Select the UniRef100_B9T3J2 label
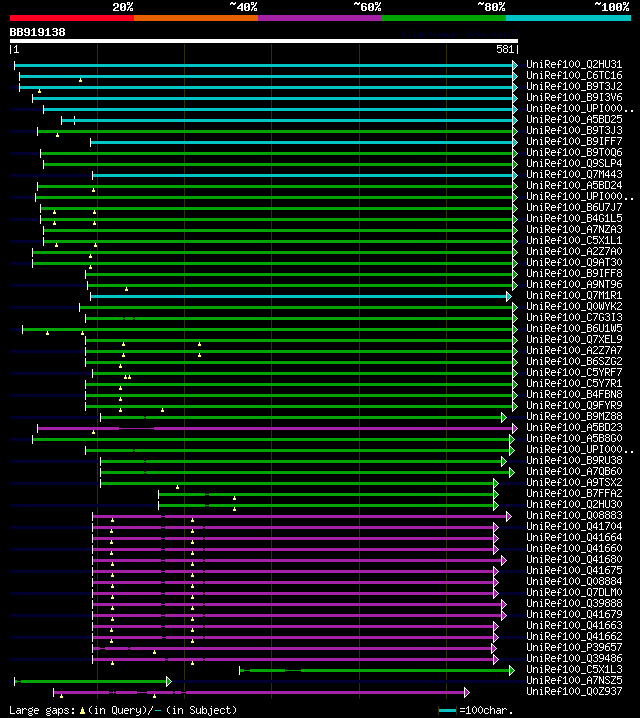Viewport: 640px width, 718px height. 574,87
